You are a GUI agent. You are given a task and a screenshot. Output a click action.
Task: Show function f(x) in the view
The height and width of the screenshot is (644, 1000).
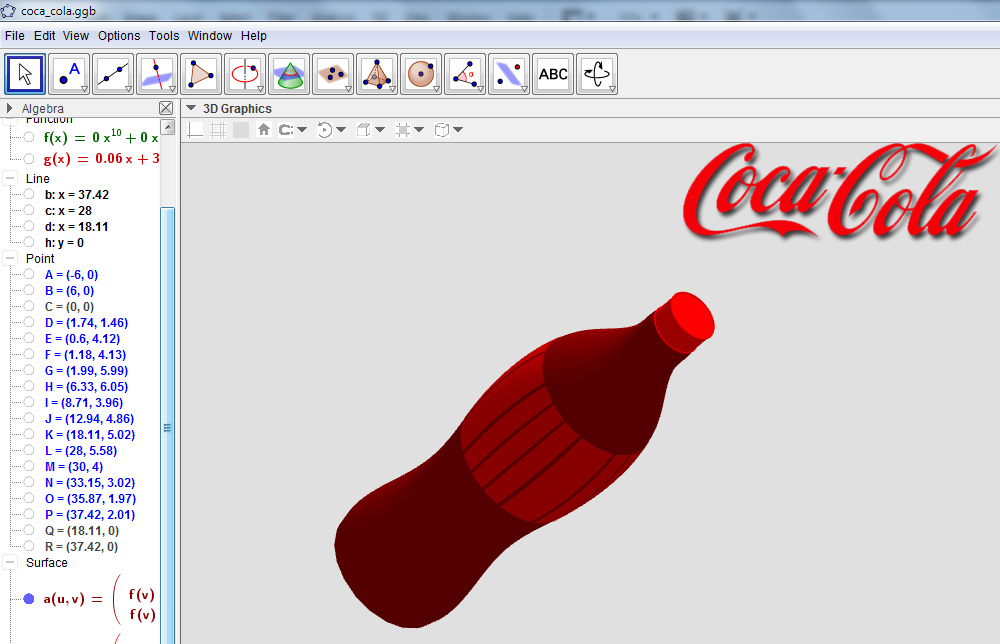pos(29,137)
